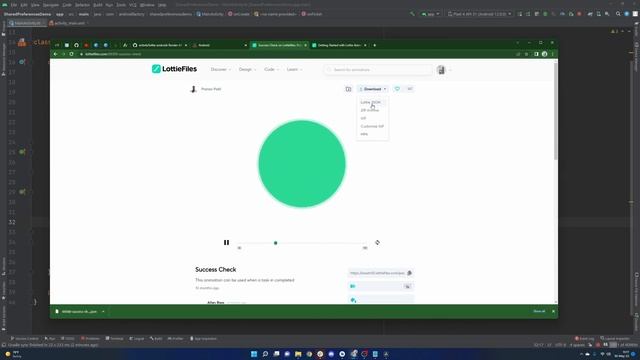Choose Lottie JSON from the Download menu
The height and width of the screenshot is (360, 640).
(x=371, y=102)
